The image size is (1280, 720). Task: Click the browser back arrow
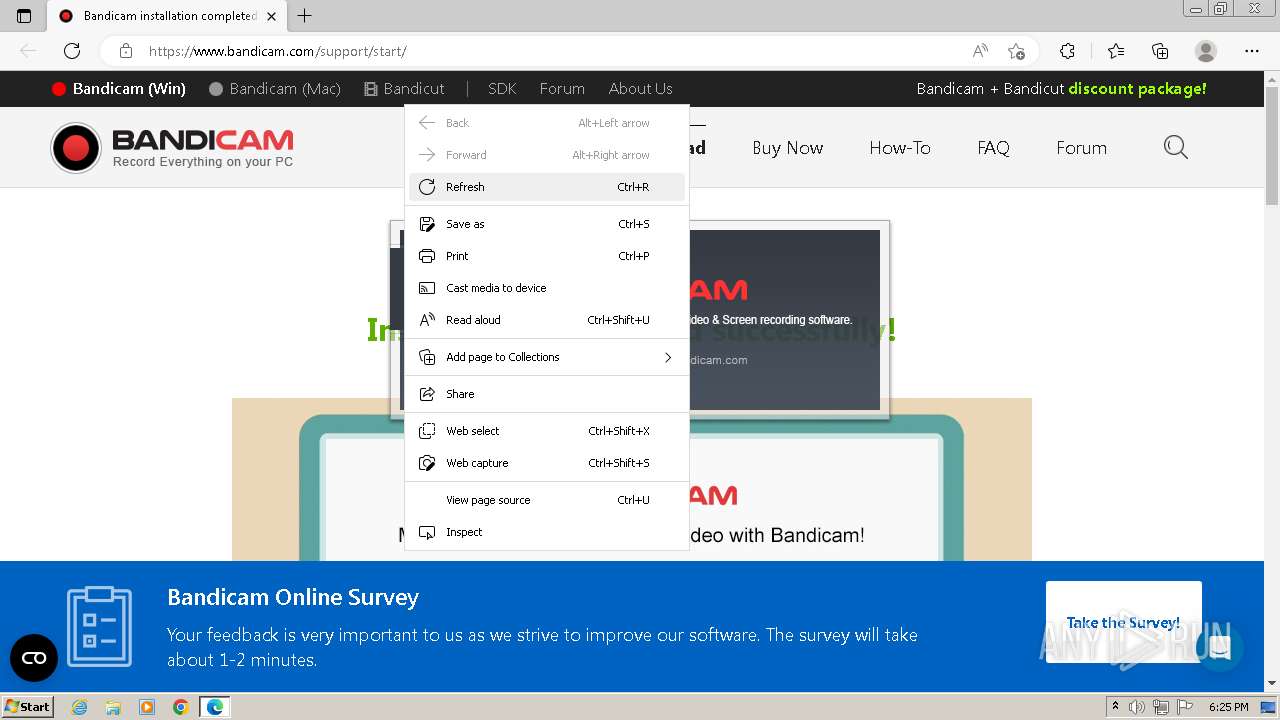28,51
